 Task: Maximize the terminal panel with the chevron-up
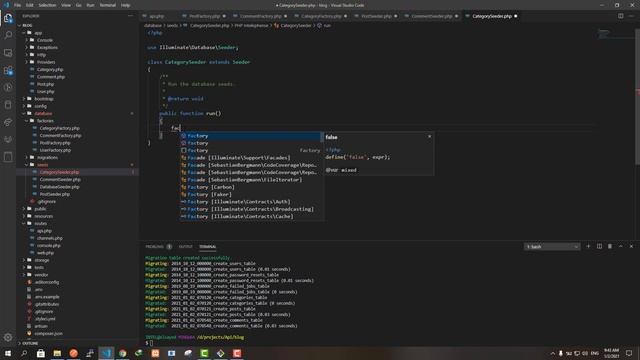[620, 247]
